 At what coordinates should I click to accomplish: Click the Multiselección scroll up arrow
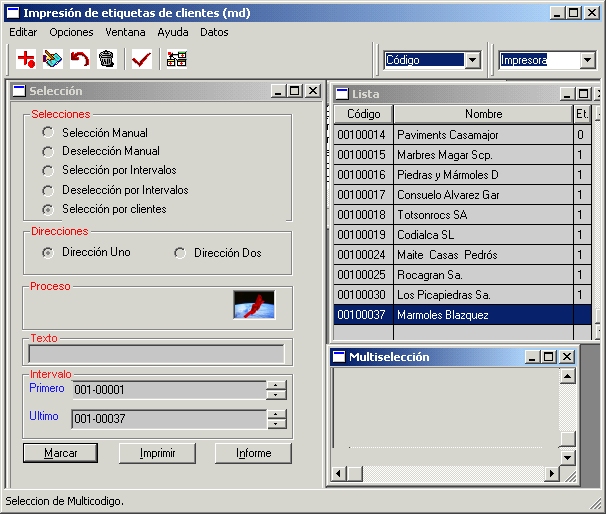click(567, 376)
